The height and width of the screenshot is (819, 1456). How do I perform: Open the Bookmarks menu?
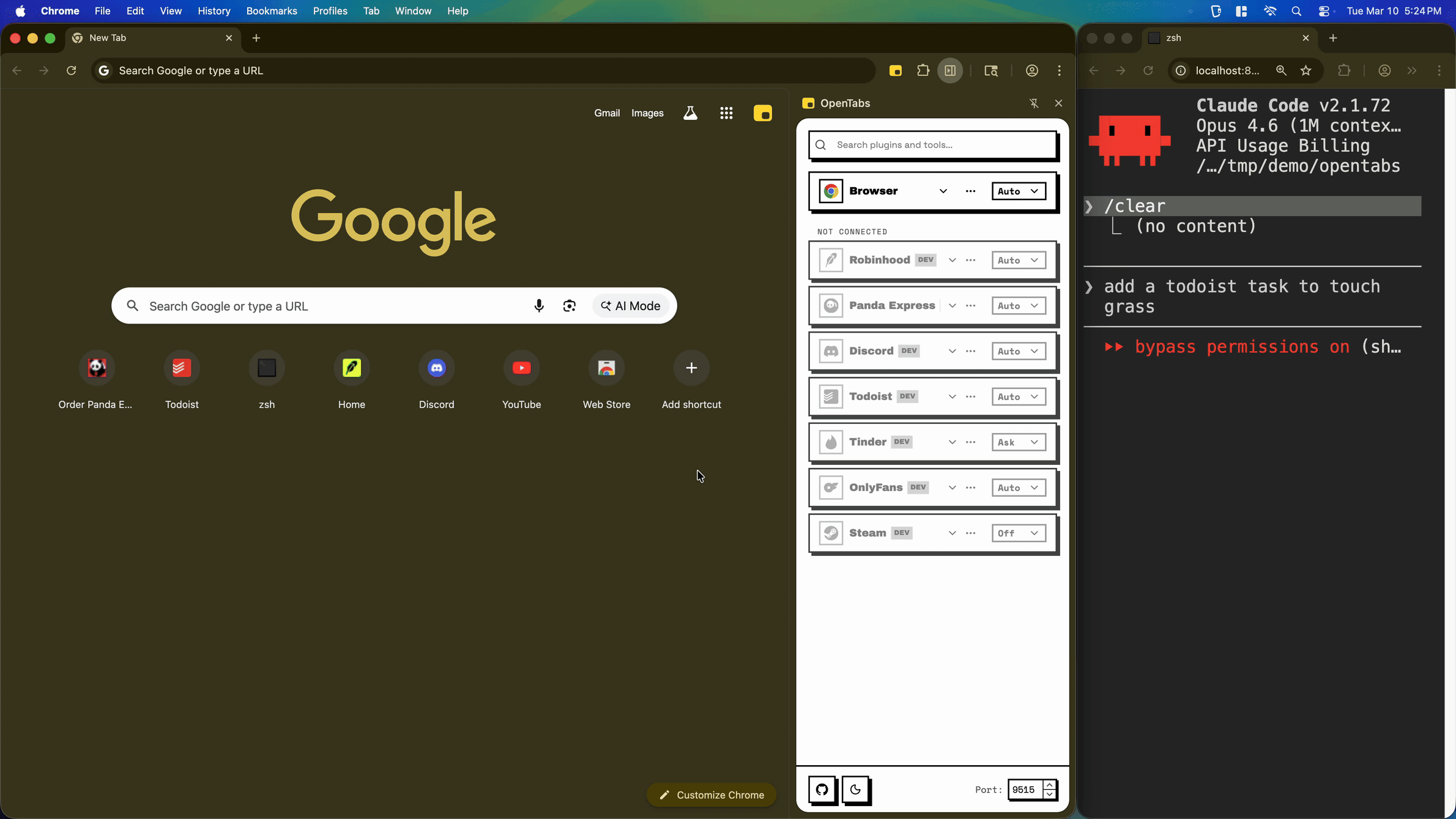point(271,11)
